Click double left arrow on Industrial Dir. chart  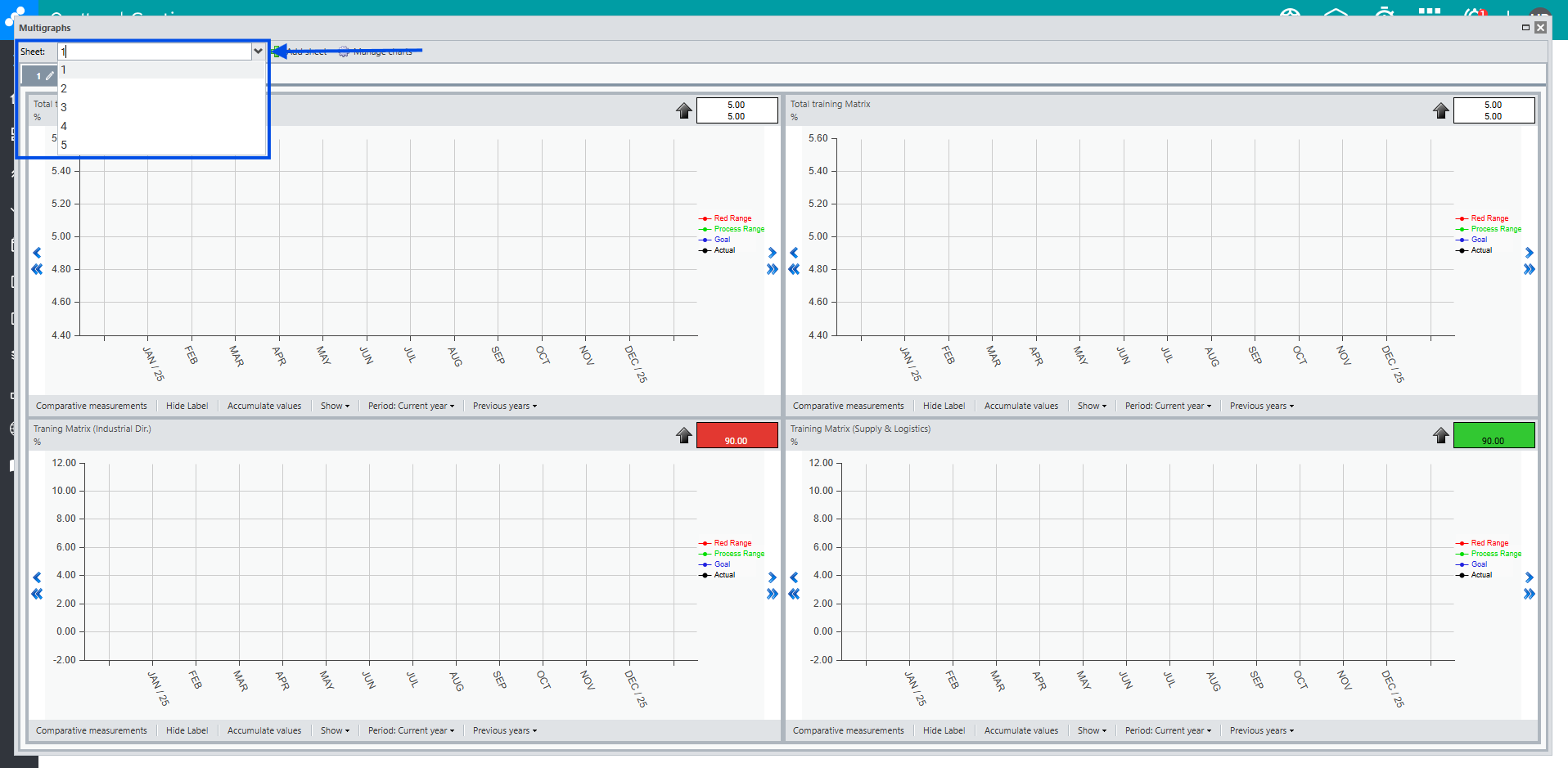point(37,595)
